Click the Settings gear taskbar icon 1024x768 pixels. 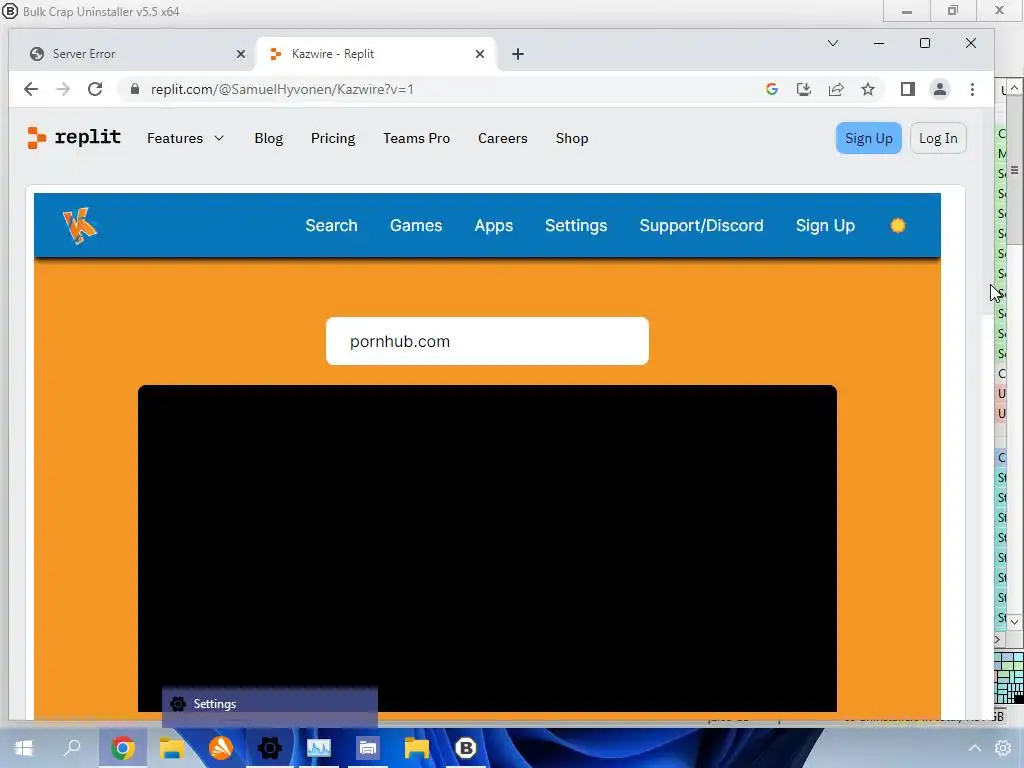pyautogui.click(x=270, y=748)
